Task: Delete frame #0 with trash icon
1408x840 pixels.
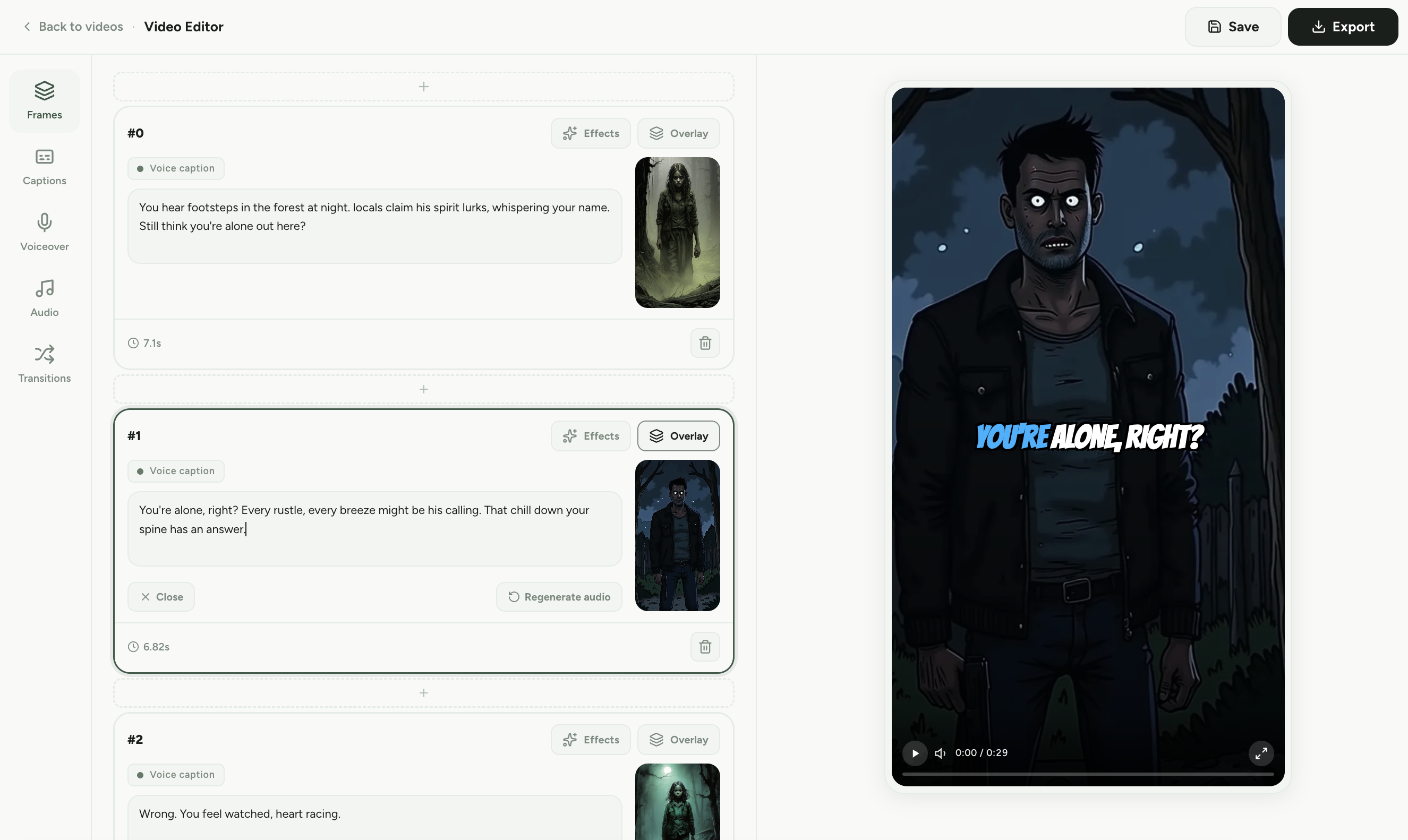Action: point(705,343)
